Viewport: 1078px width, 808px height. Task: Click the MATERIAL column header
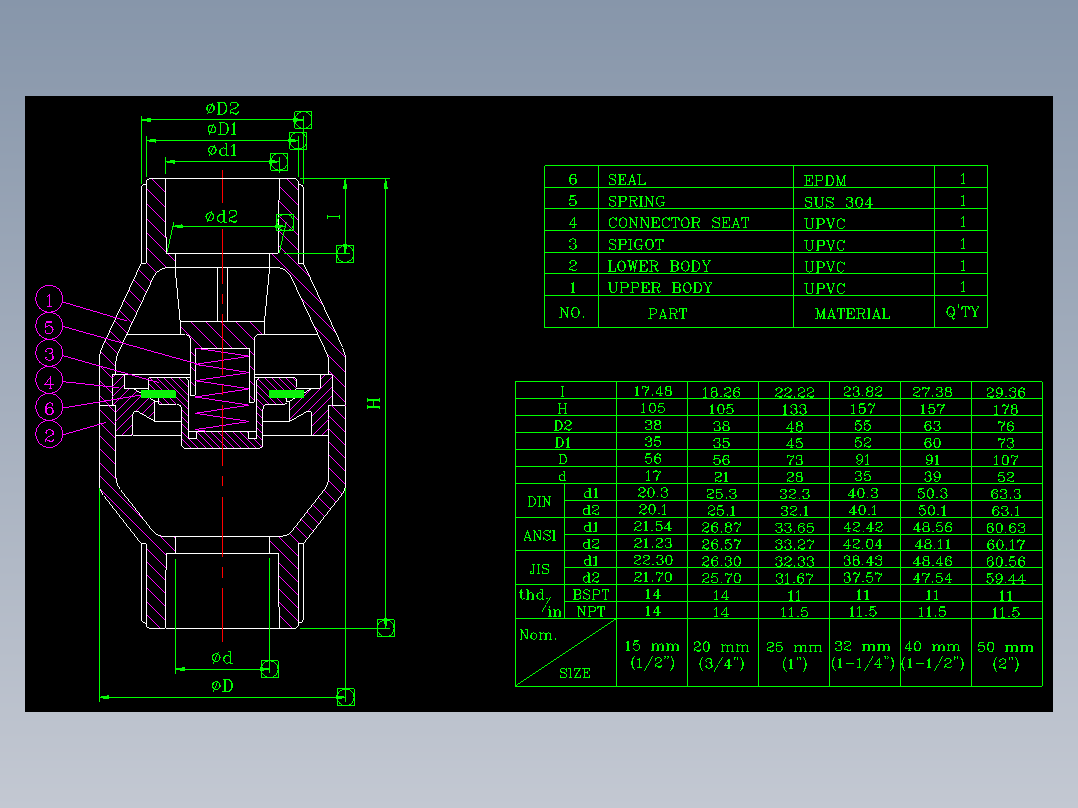point(852,314)
